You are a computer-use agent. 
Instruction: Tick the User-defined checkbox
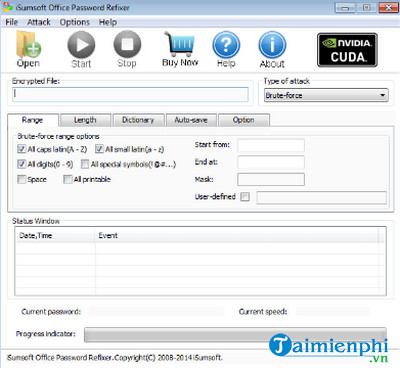pyautogui.click(x=245, y=197)
